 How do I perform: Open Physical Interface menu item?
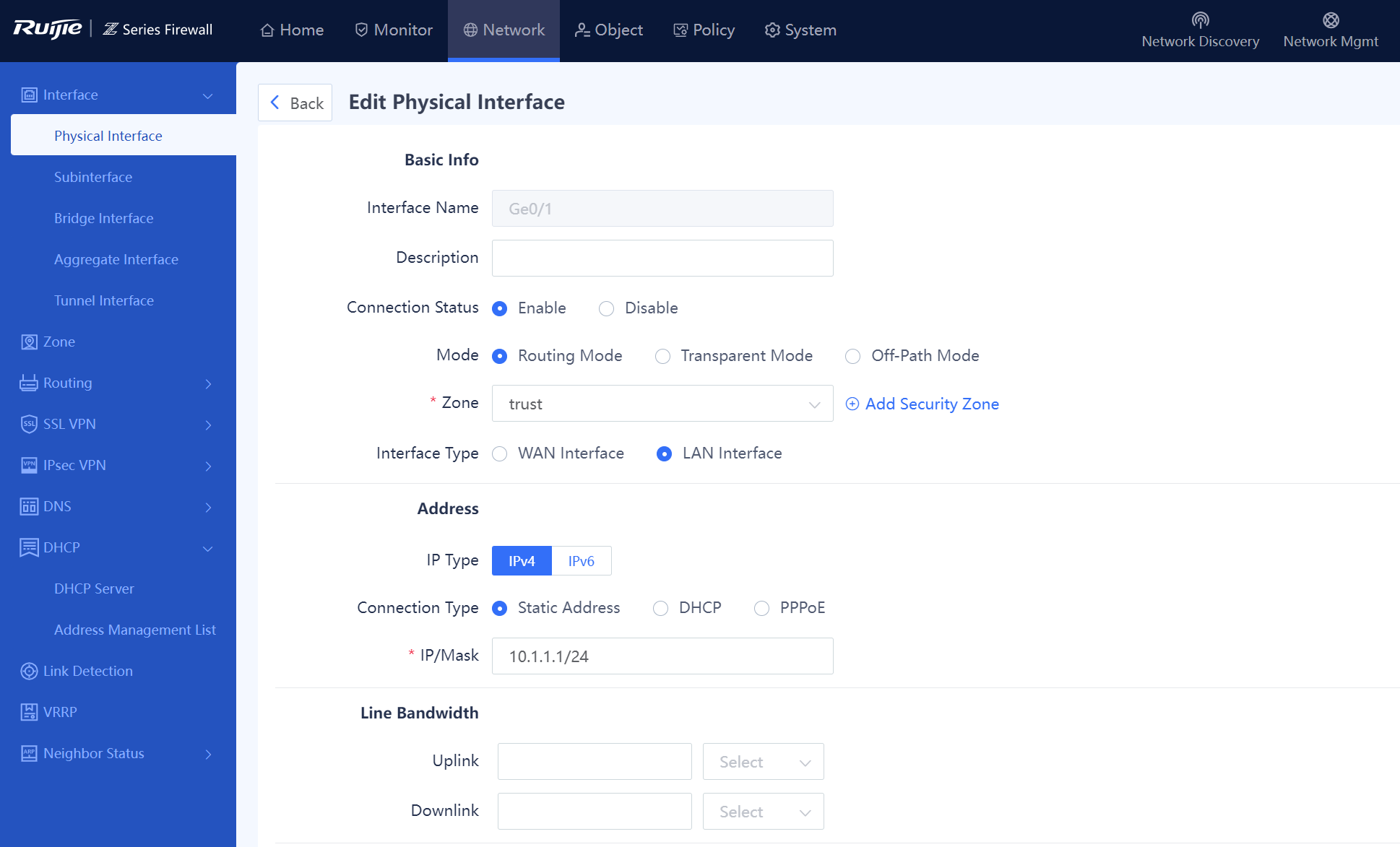tap(124, 135)
